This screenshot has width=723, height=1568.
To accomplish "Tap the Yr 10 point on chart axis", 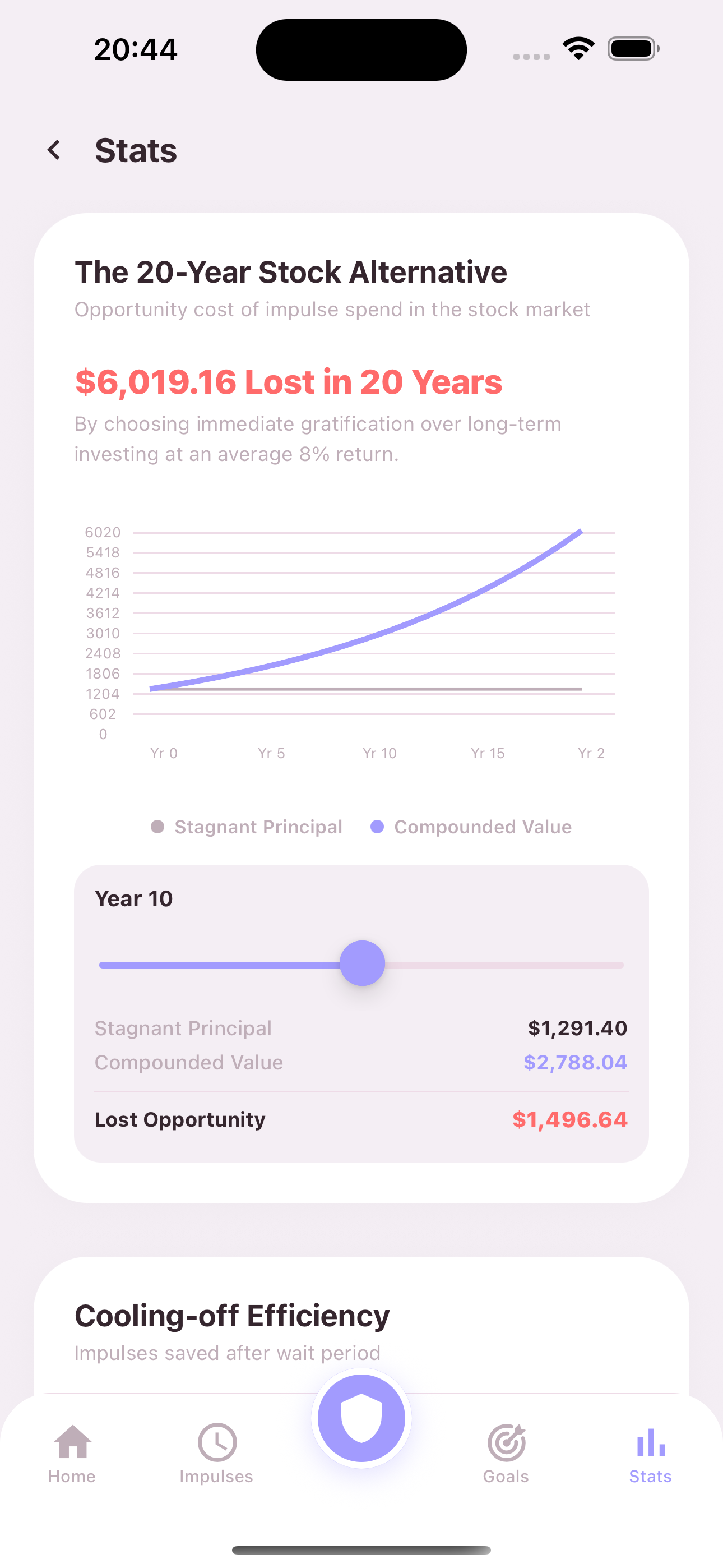I will coord(379,753).
